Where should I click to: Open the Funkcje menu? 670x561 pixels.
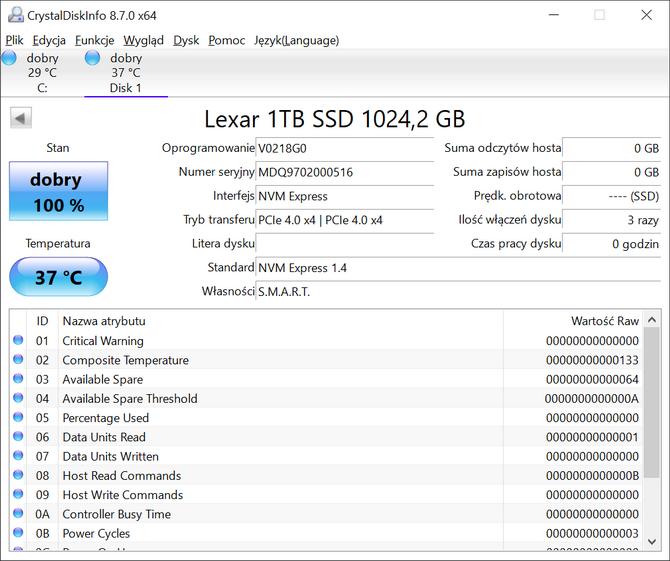(94, 41)
